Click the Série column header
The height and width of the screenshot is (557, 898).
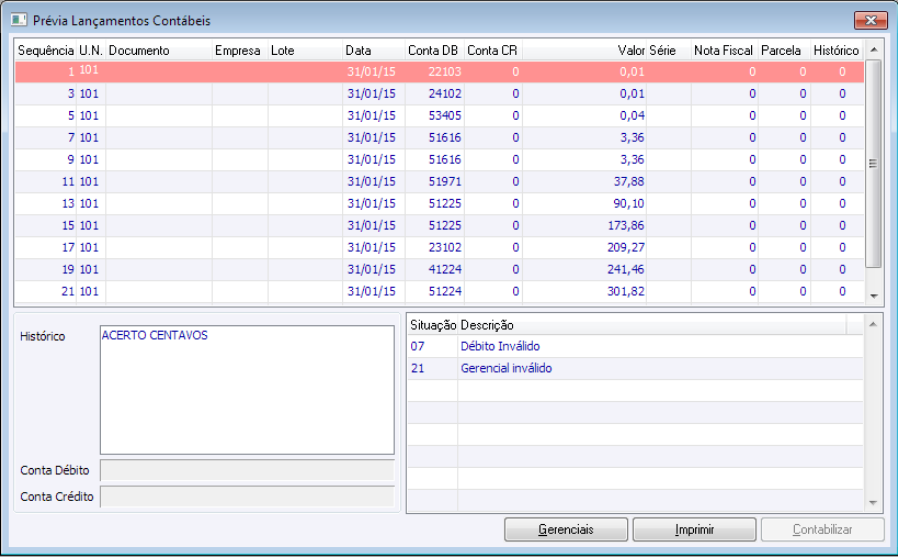(669, 50)
